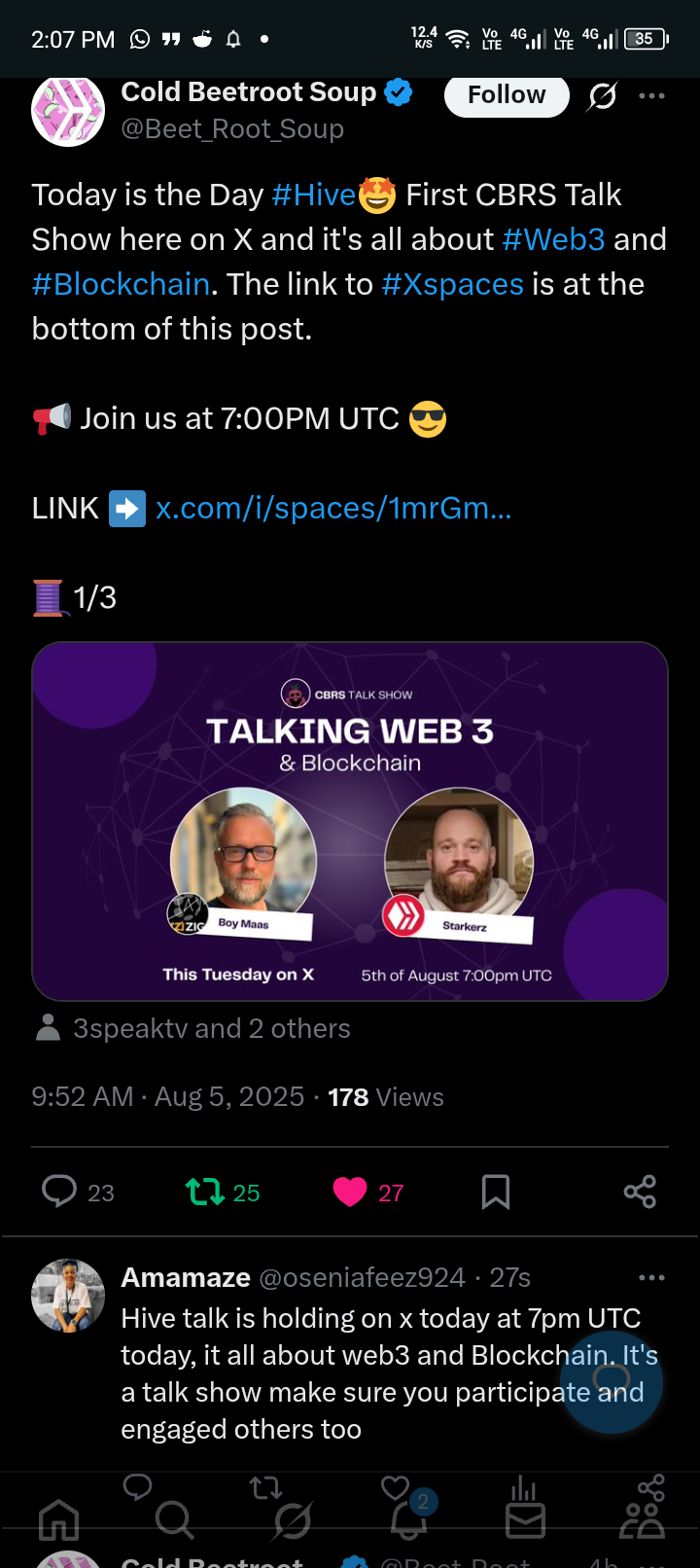Image resolution: width=700 pixels, height=1568 pixels.
Task: Tap the Grok icon beside Follow
Action: tap(603, 95)
